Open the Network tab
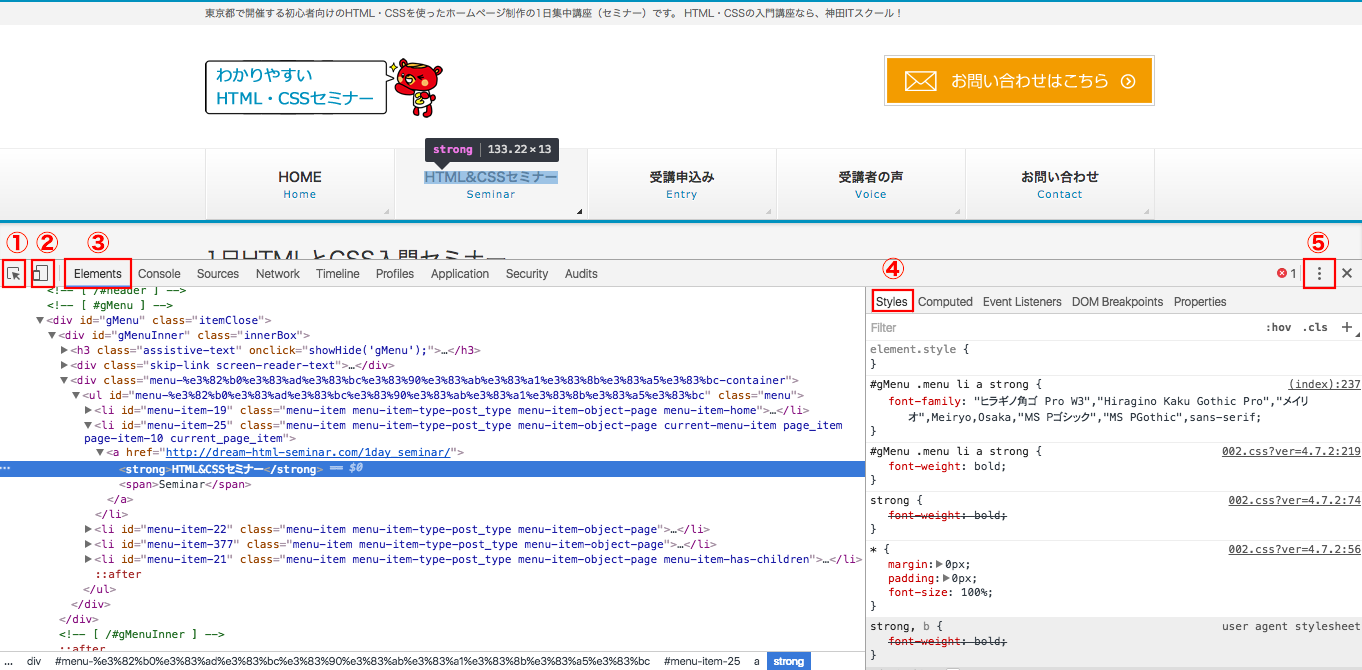This screenshot has width=1362, height=670. point(277,273)
